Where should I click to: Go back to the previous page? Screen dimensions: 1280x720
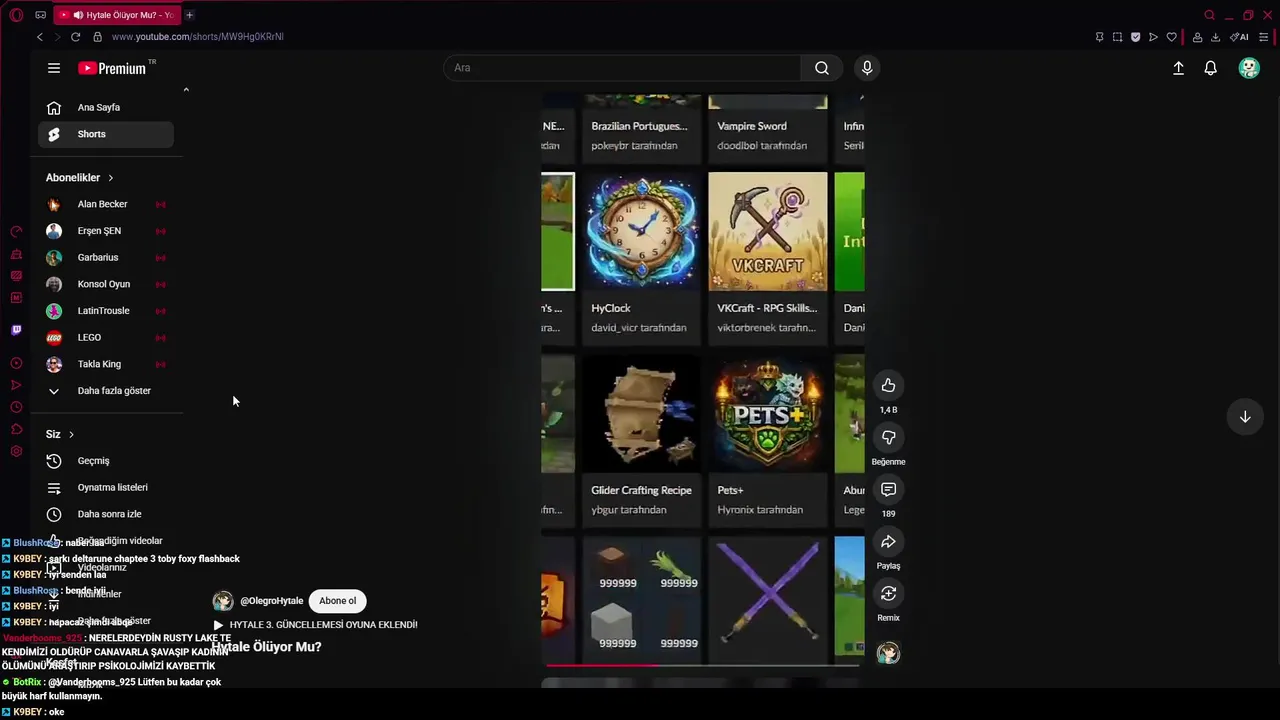click(x=40, y=37)
